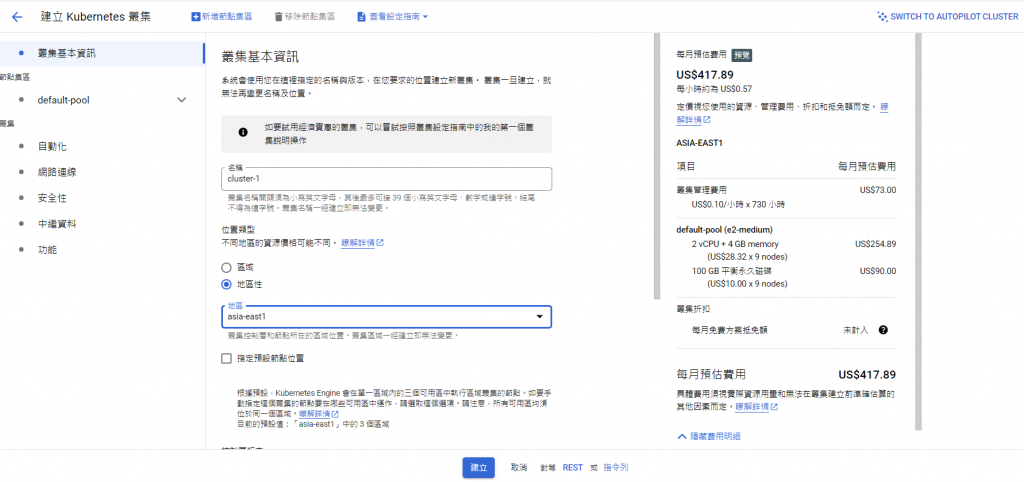Screen dimensions: 1024x482
Task: Click 移除節點集區 trash button
Action: (x=304, y=16)
